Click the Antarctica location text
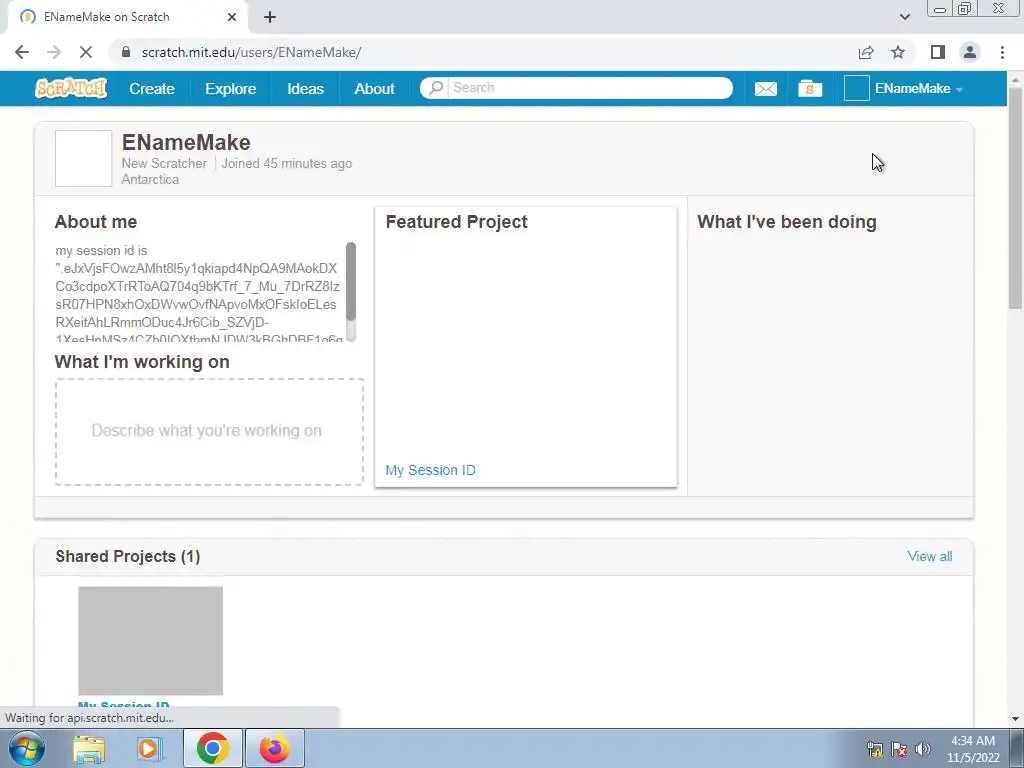 [150, 180]
